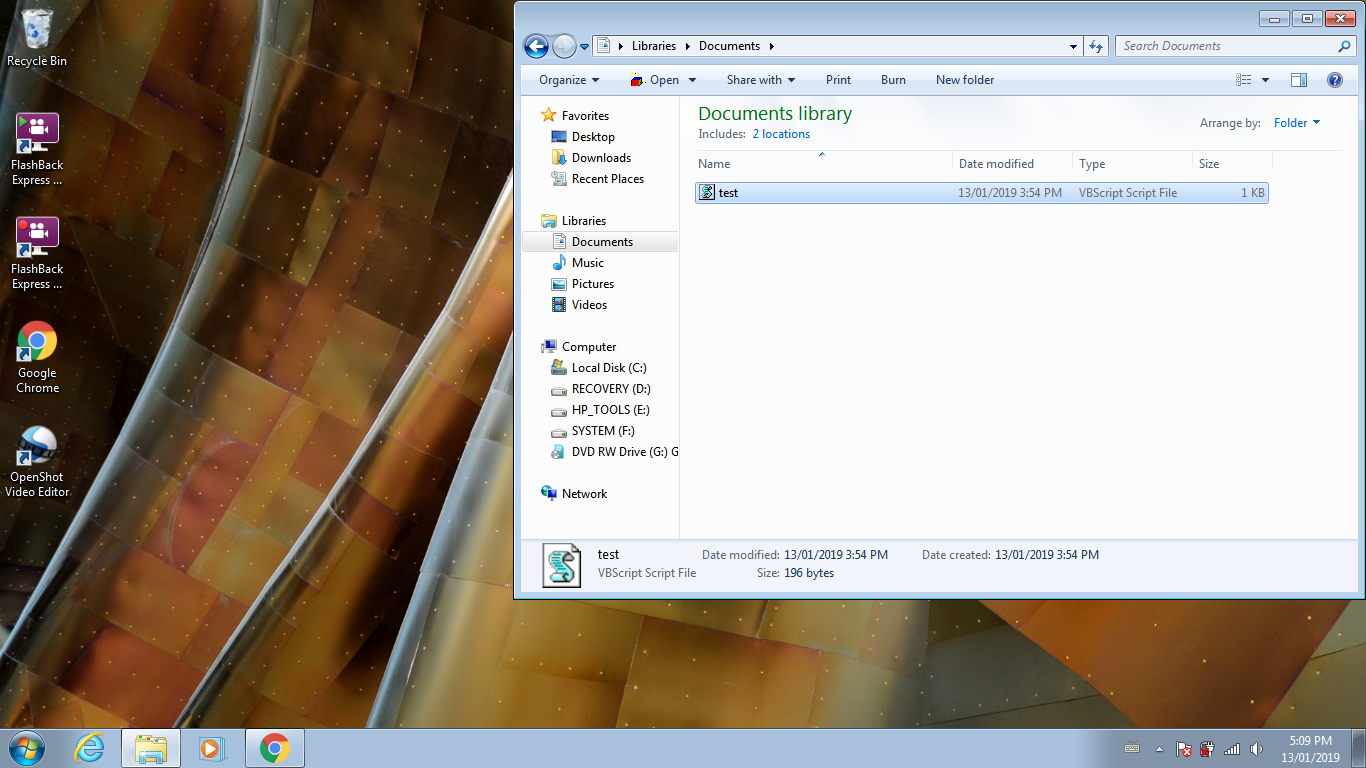Open the Organize menu
Viewport: 1366px width, 768px height.
(x=566, y=79)
